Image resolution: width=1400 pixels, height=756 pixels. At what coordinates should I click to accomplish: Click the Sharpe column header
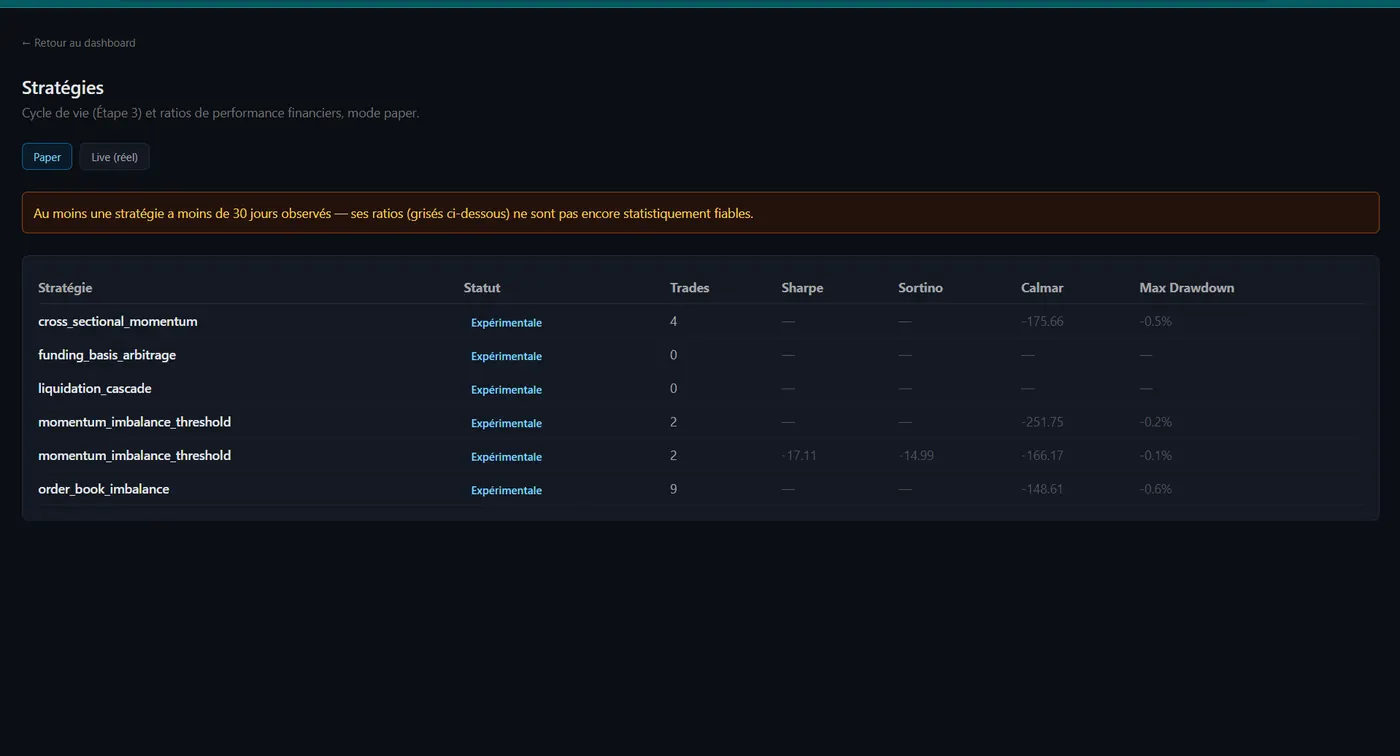coord(802,288)
